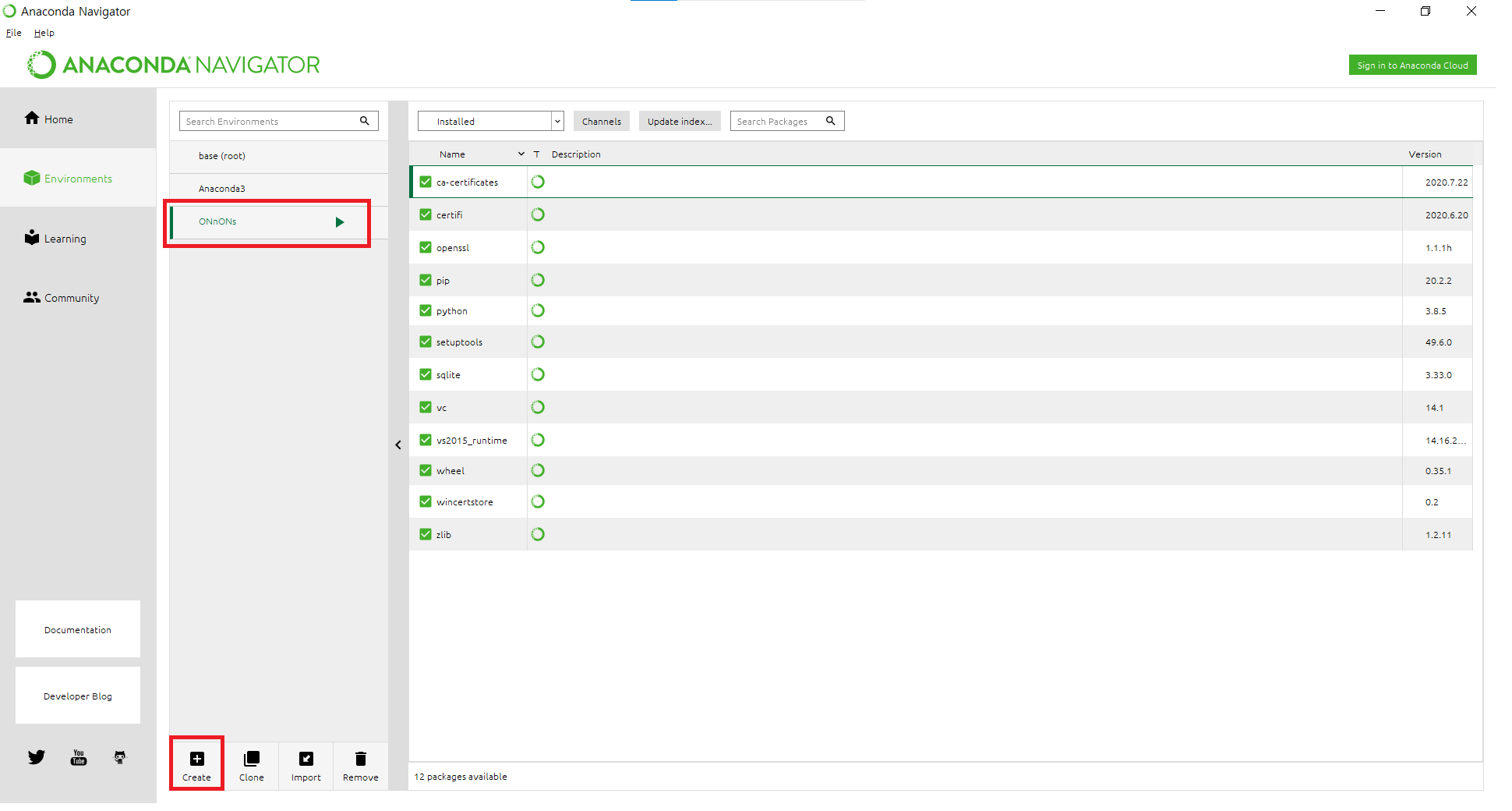
Task: Click the type icon for pip
Action: pyautogui.click(x=538, y=280)
